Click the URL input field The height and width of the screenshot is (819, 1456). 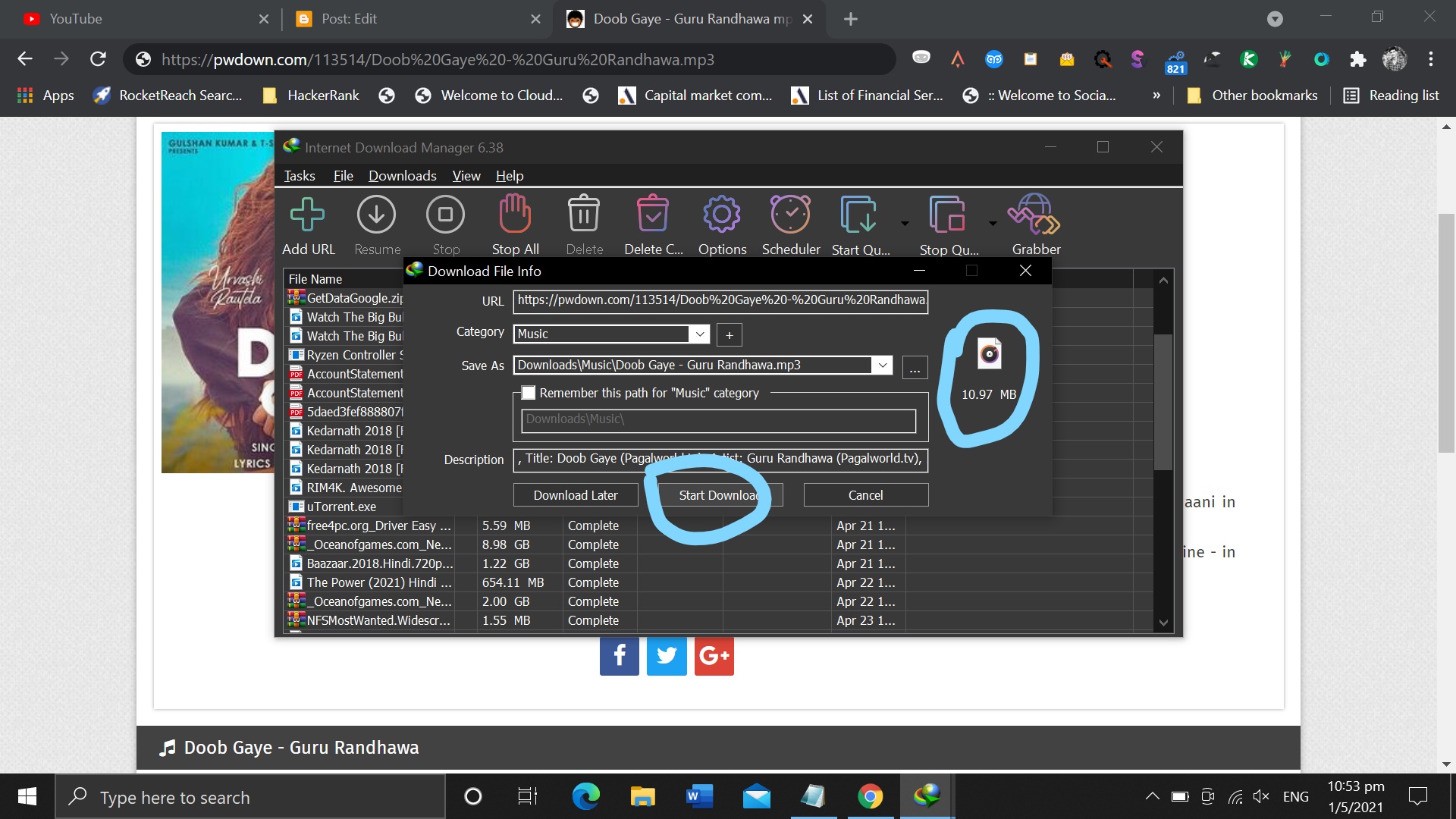[720, 300]
